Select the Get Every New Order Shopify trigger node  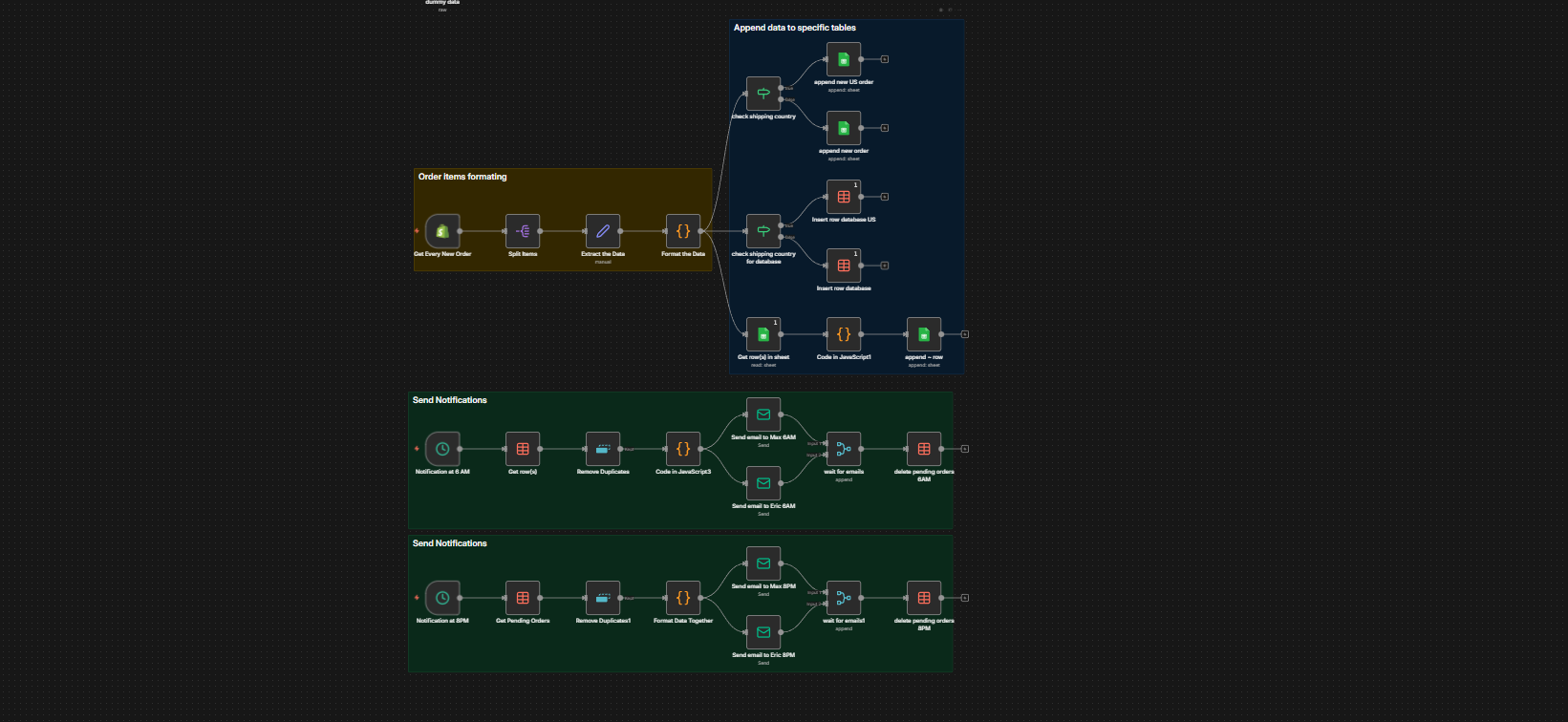[x=442, y=231]
